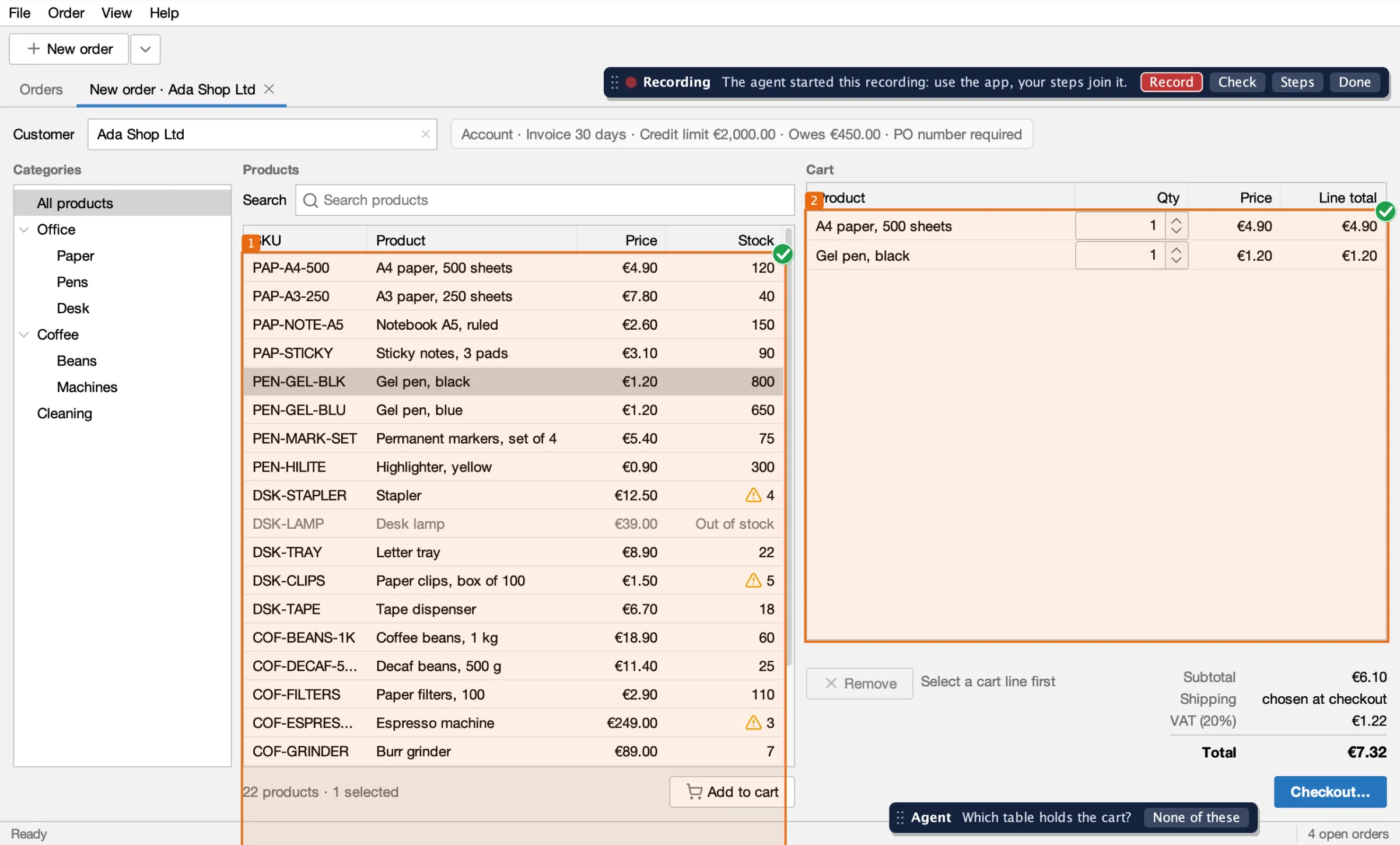Viewport: 1400px width, 845px height.
Task: Open the File menu
Action: 19,13
